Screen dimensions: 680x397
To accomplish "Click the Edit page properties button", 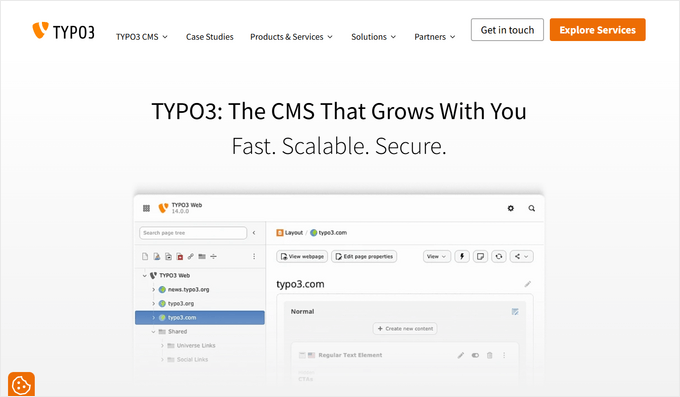I will [364, 256].
